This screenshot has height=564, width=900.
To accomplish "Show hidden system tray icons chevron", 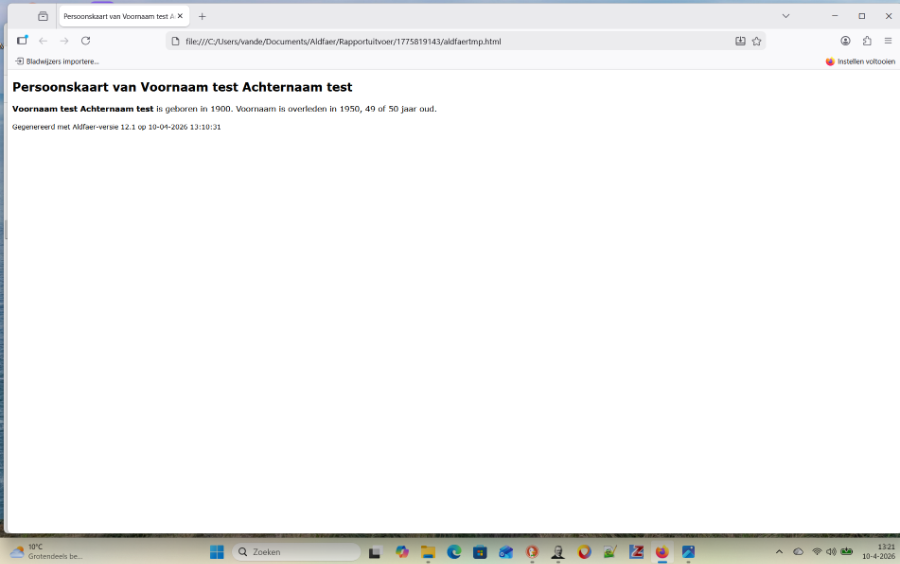I will (779, 552).
